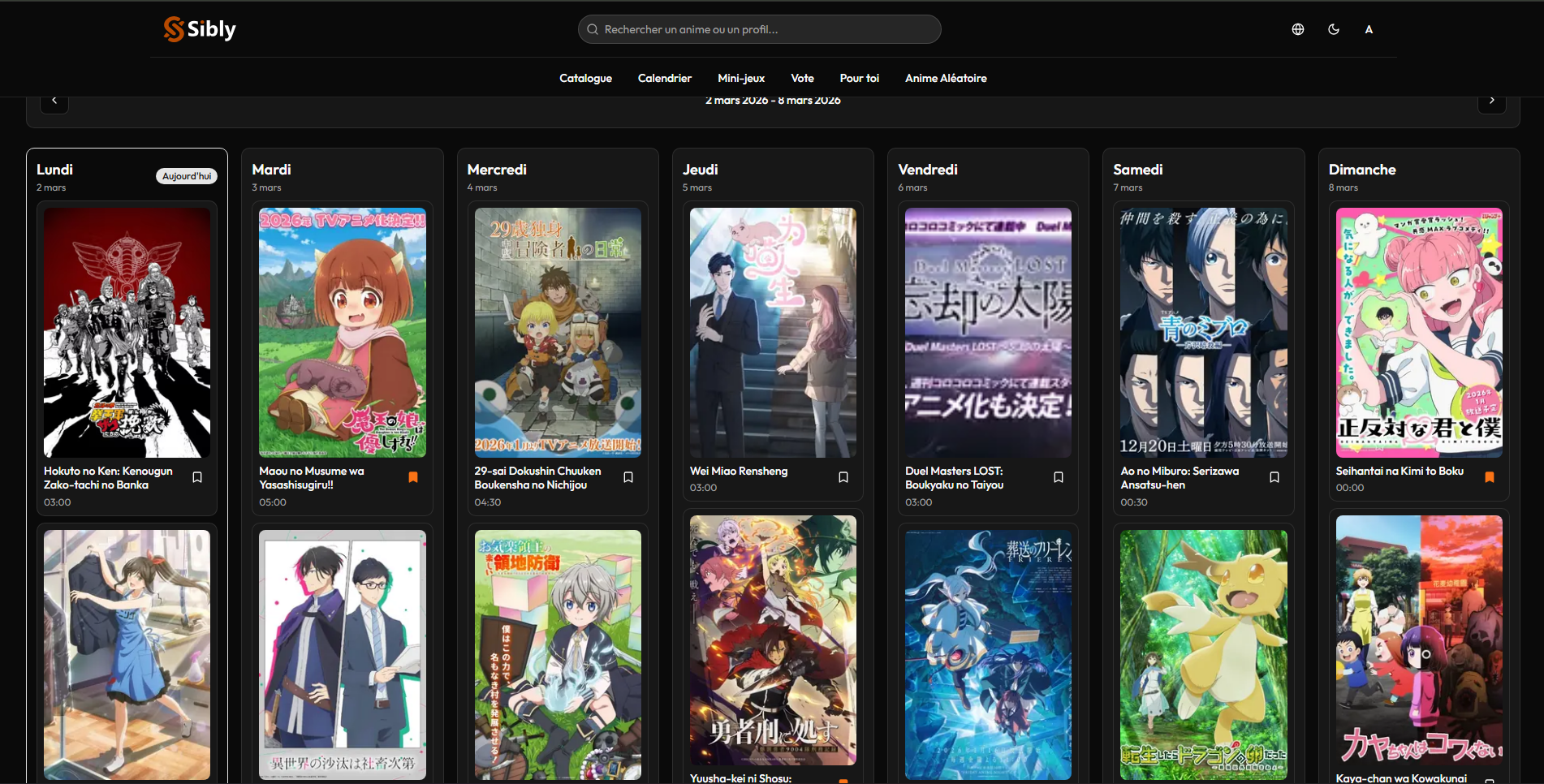Switch to the Calendrier page

coord(664,78)
